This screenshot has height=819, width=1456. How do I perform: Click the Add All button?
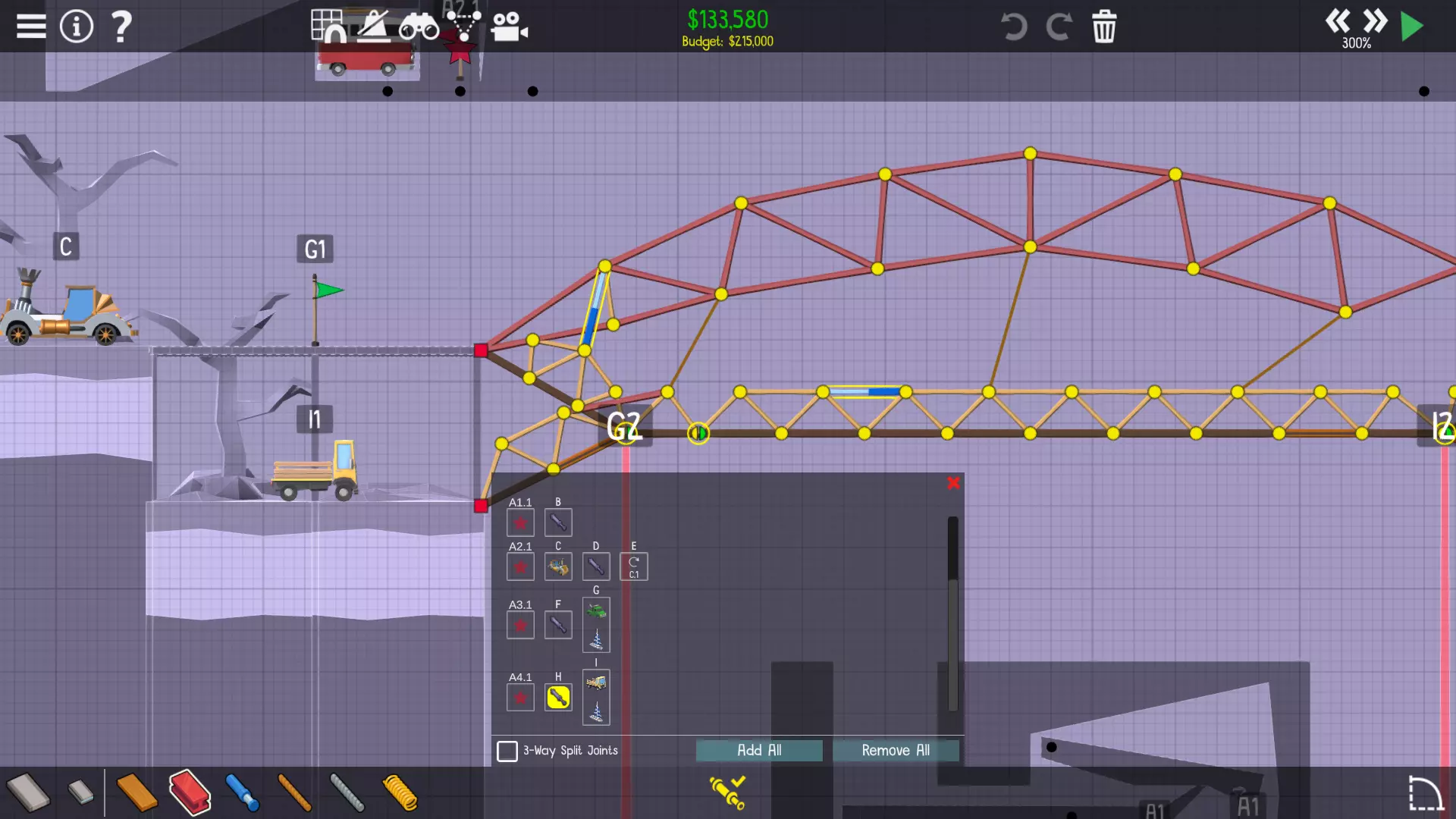[759, 750]
